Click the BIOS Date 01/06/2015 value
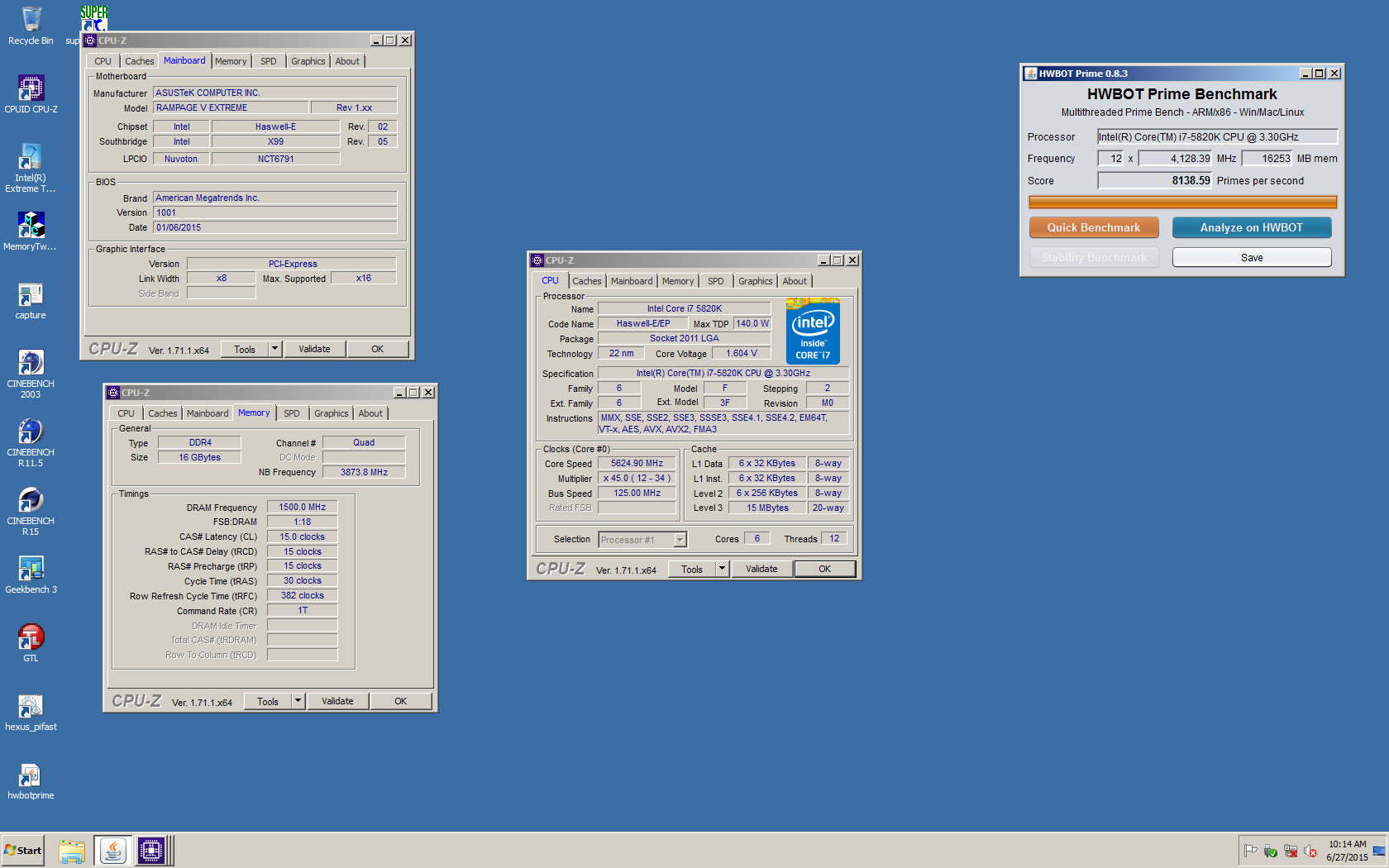This screenshot has height=868, width=1389. pos(275,228)
